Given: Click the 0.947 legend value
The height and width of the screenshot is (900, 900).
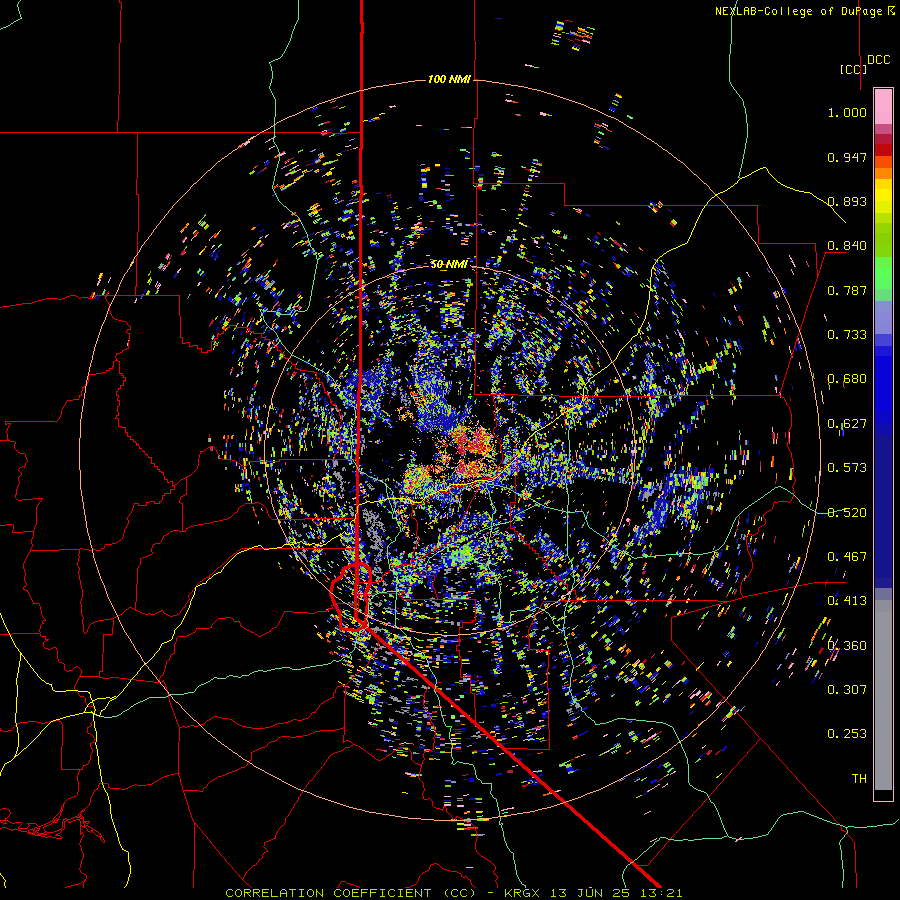Looking at the screenshot, I should point(847,157).
